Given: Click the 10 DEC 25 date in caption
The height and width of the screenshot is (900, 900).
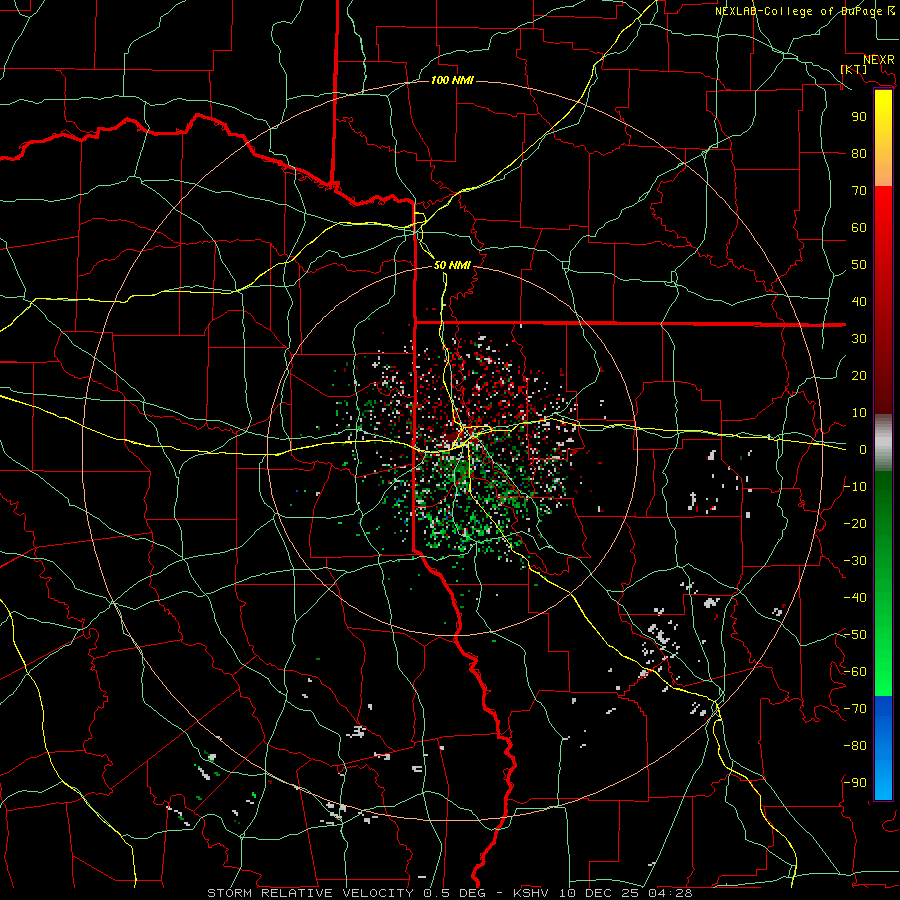Looking at the screenshot, I should 601,893.
